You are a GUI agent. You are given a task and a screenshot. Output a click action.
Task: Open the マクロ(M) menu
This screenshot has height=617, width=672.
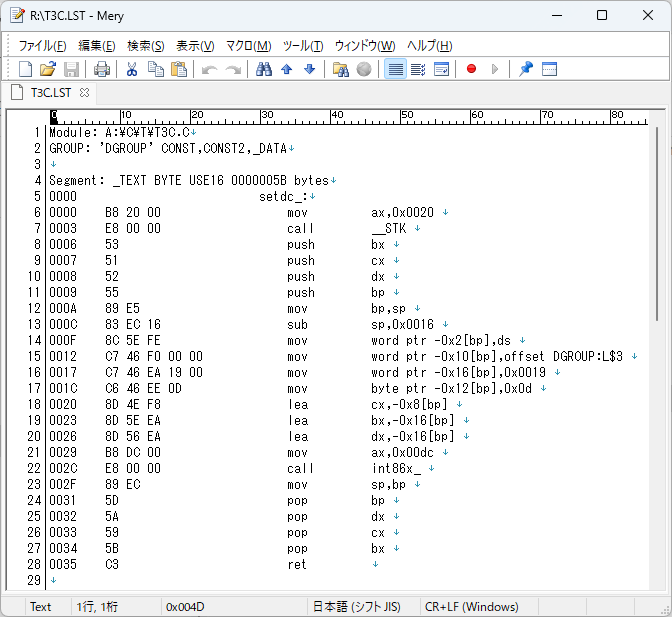(249, 45)
